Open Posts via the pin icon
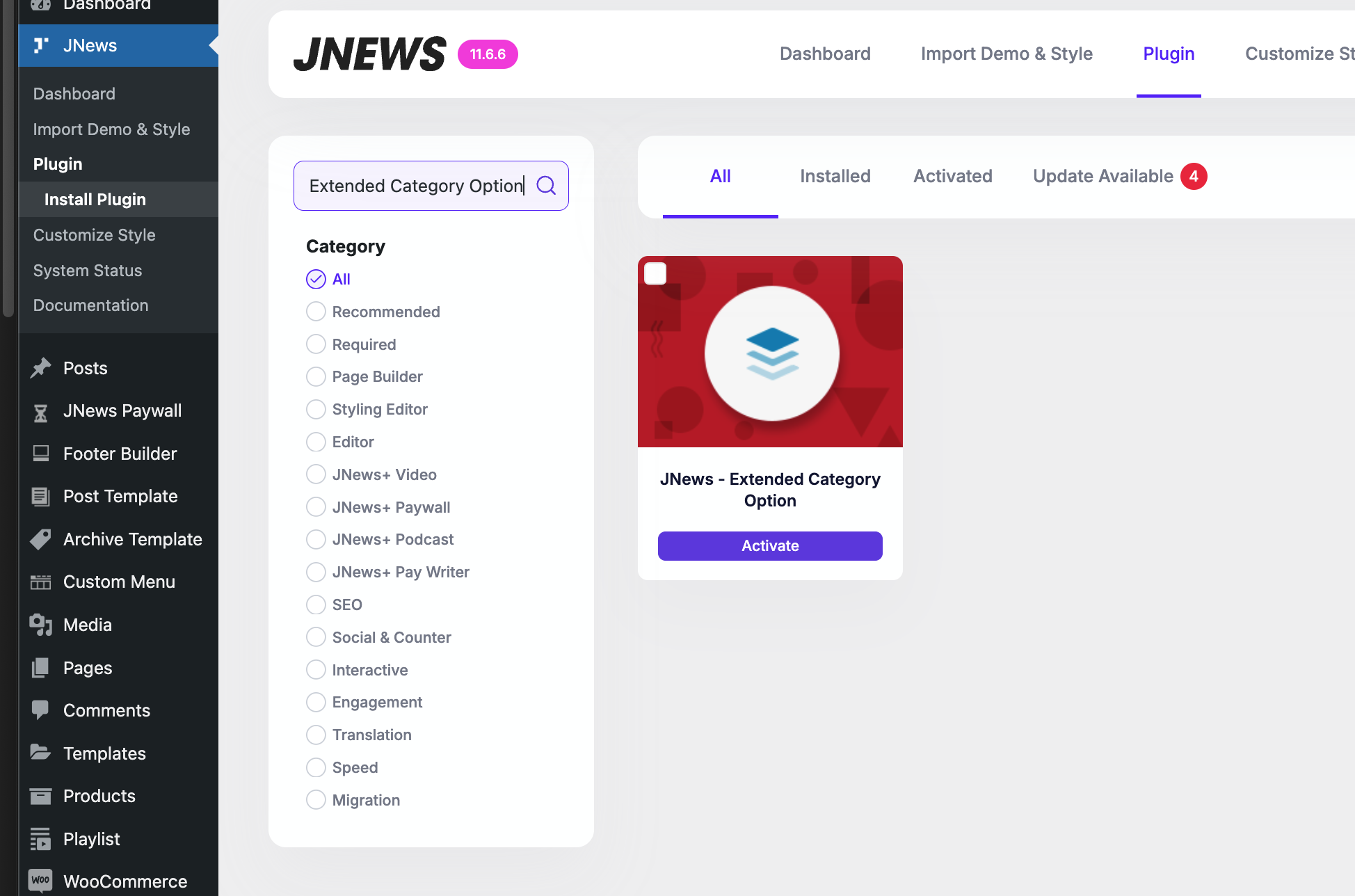The width and height of the screenshot is (1355, 896). point(41,368)
